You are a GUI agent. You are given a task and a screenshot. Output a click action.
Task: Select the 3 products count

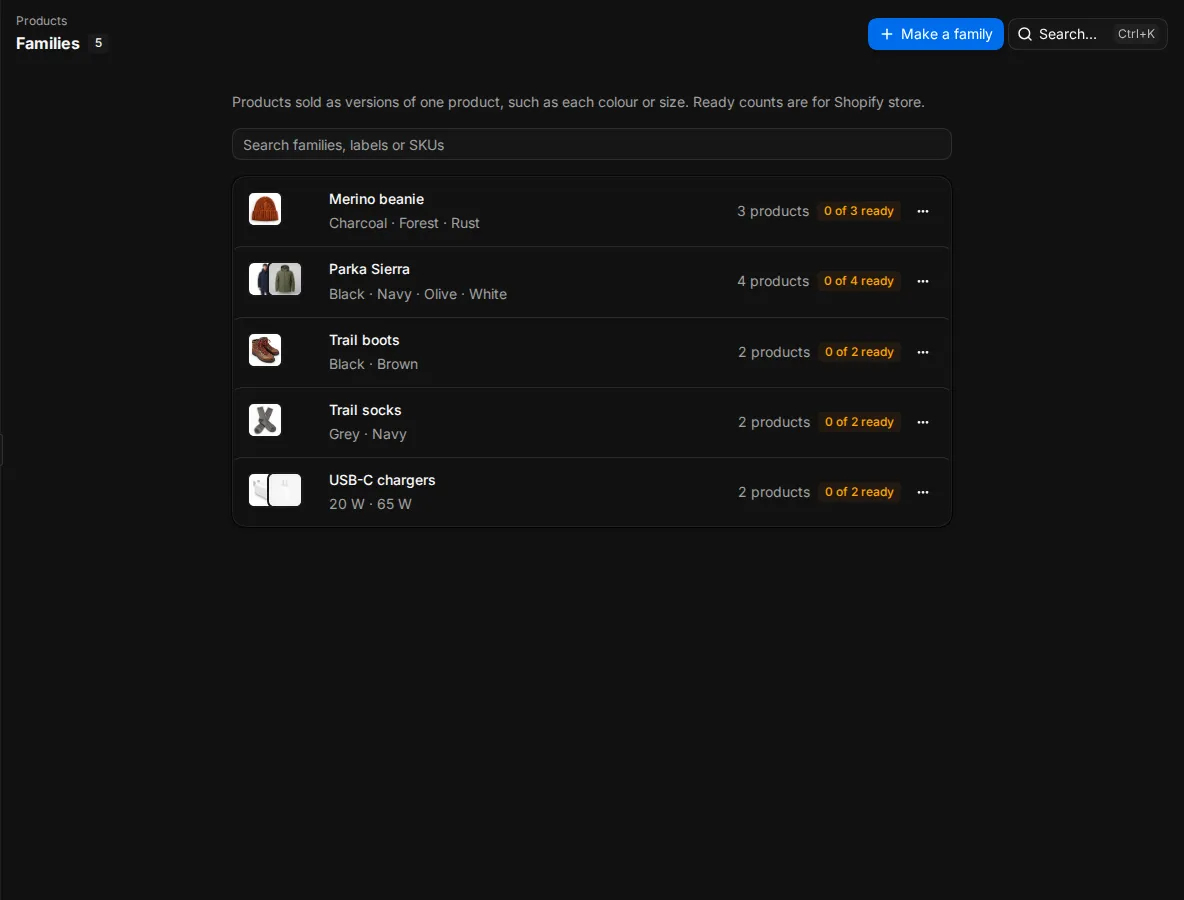pos(773,211)
